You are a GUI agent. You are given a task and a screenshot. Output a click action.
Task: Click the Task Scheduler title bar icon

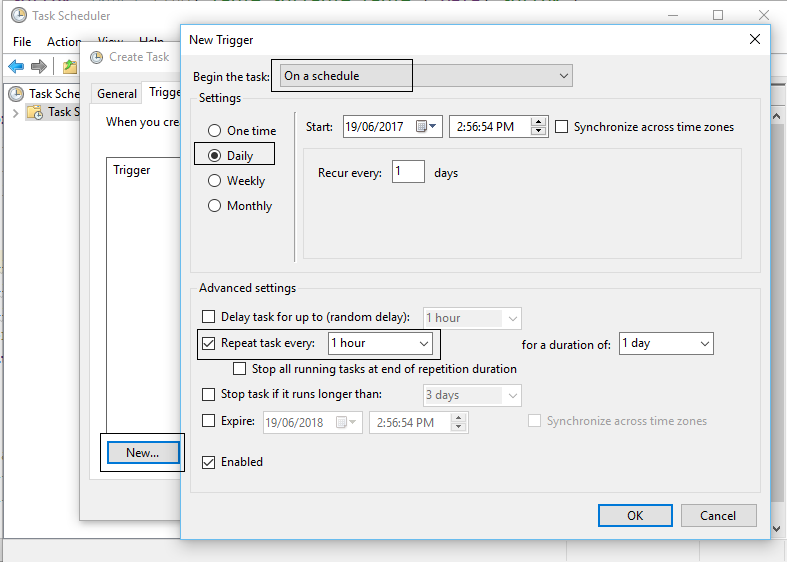pyautogui.click(x=19, y=16)
